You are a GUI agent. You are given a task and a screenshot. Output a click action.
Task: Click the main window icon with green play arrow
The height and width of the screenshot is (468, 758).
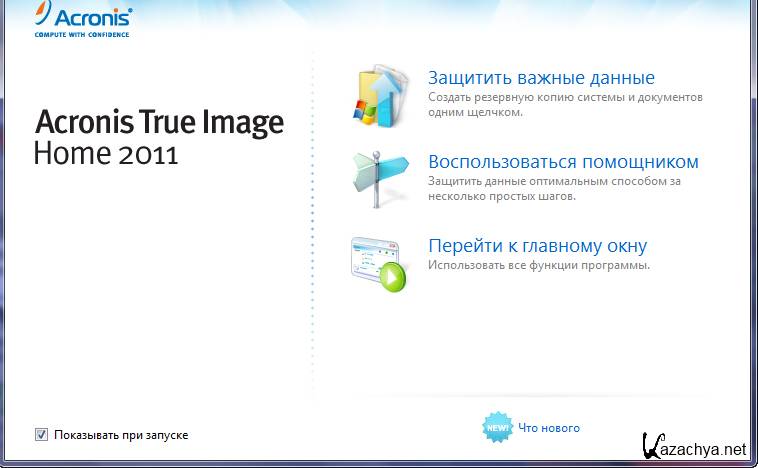pos(379,263)
